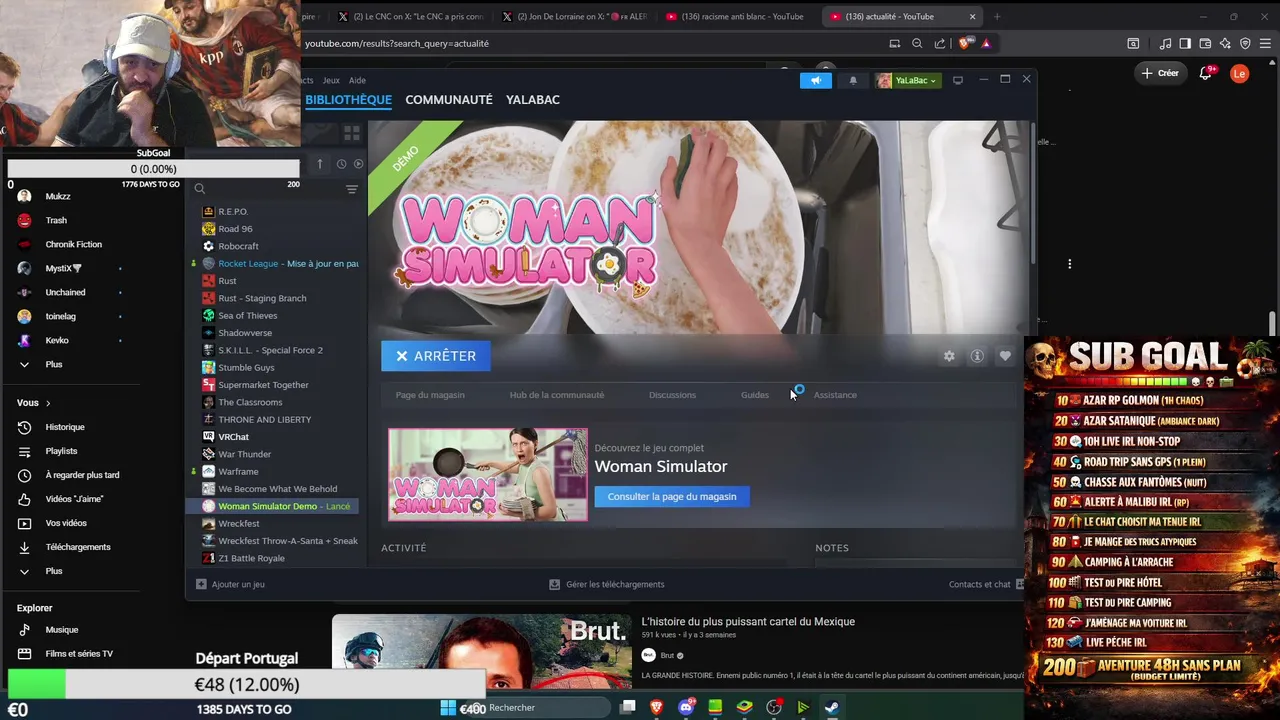Open Task View in Windows taskbar
1280x720 pixels.
pos(628,707)
